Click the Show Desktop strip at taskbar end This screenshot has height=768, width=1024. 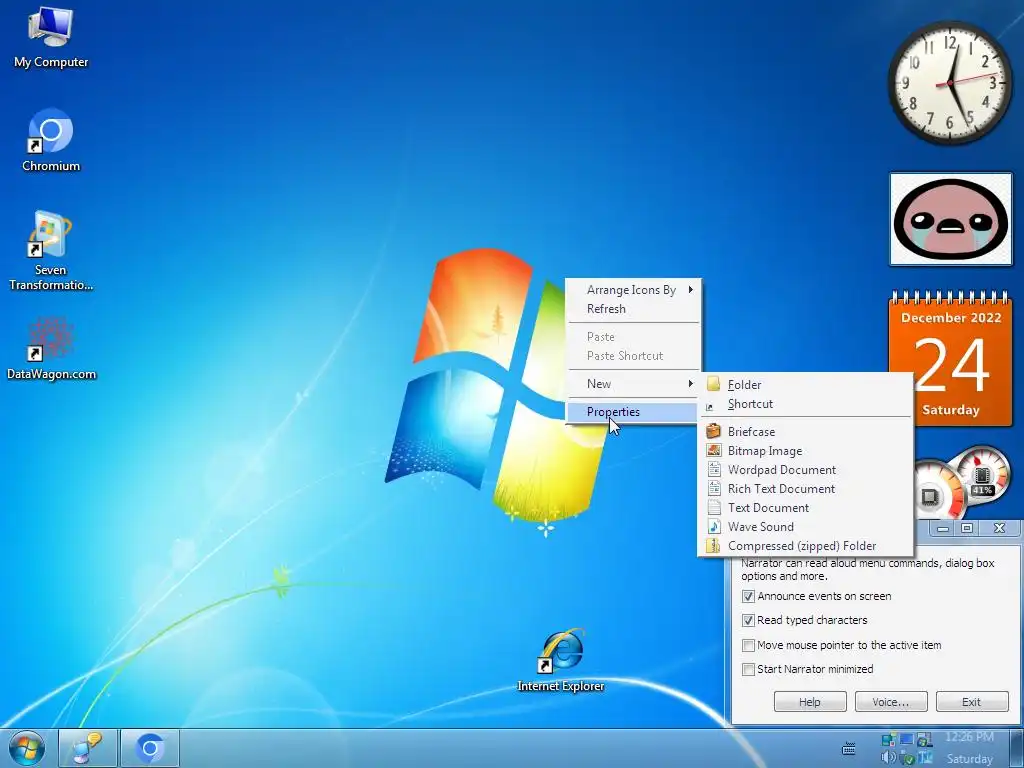coord(1016,748)
